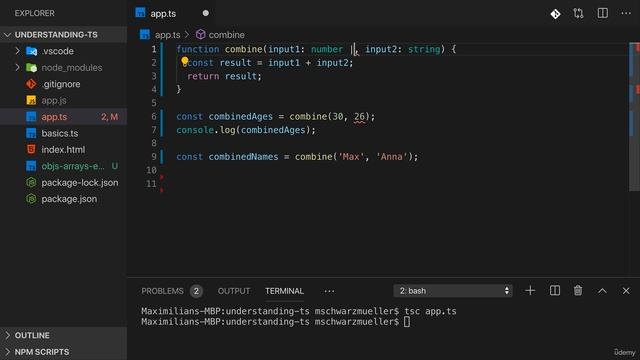This screenshot has height=360, width=640.
Task: Open the editor more actions ellipsis
Action: coord(626,13)
